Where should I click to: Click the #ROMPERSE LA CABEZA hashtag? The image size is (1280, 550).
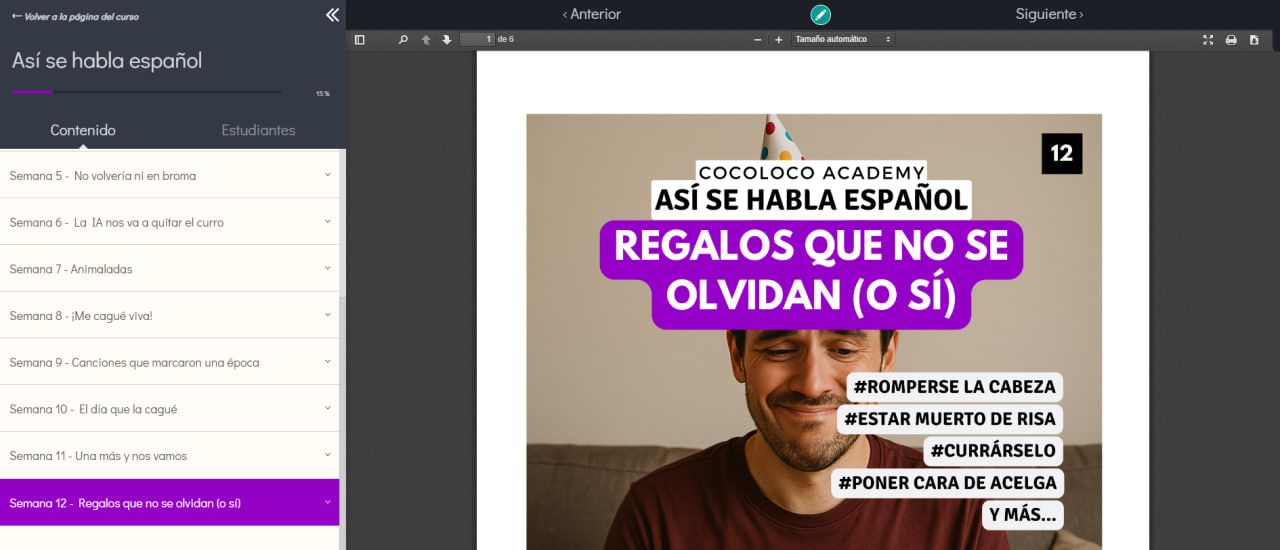point(954,387)
